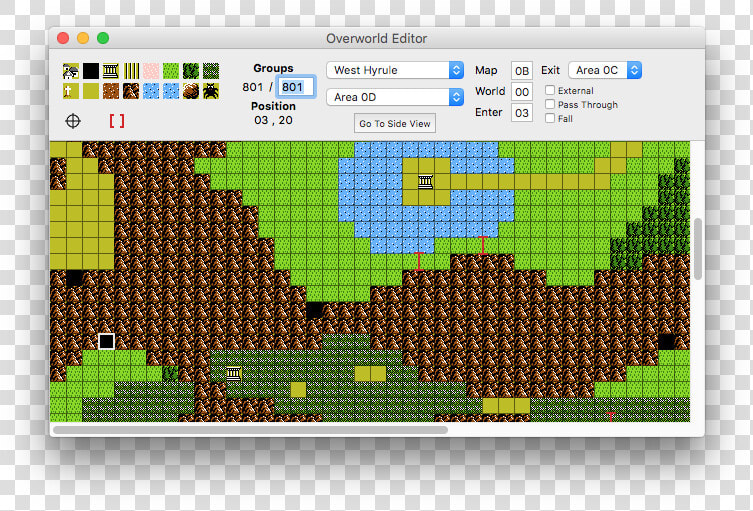Click the Overworld Editor window title

pyautogui.click(x=376, y=38)
